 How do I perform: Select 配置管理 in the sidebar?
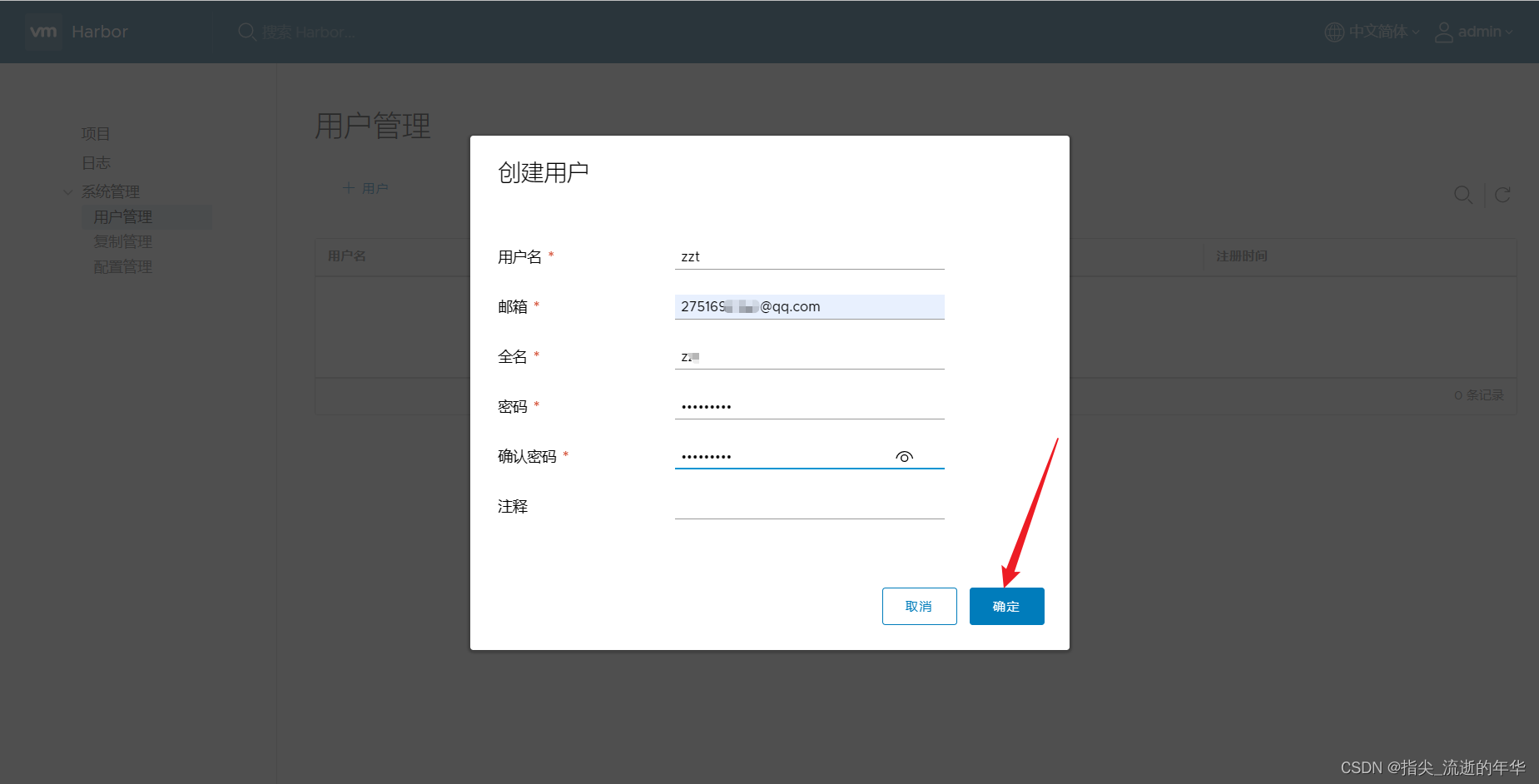coord(123,267)
